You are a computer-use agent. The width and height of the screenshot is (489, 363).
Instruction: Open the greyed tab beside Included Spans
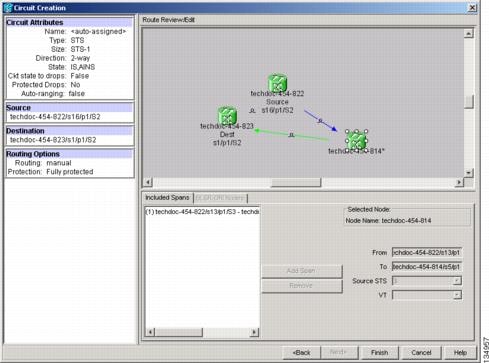click(x=220, y=198)
